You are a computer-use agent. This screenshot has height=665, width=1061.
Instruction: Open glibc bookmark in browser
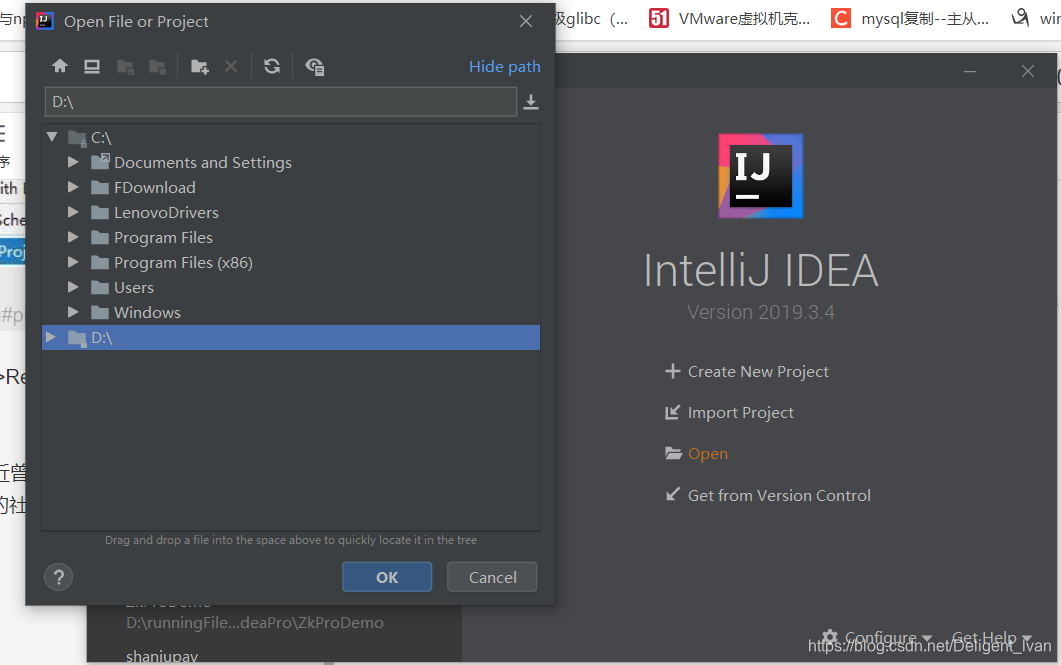[x=592, y=18]
